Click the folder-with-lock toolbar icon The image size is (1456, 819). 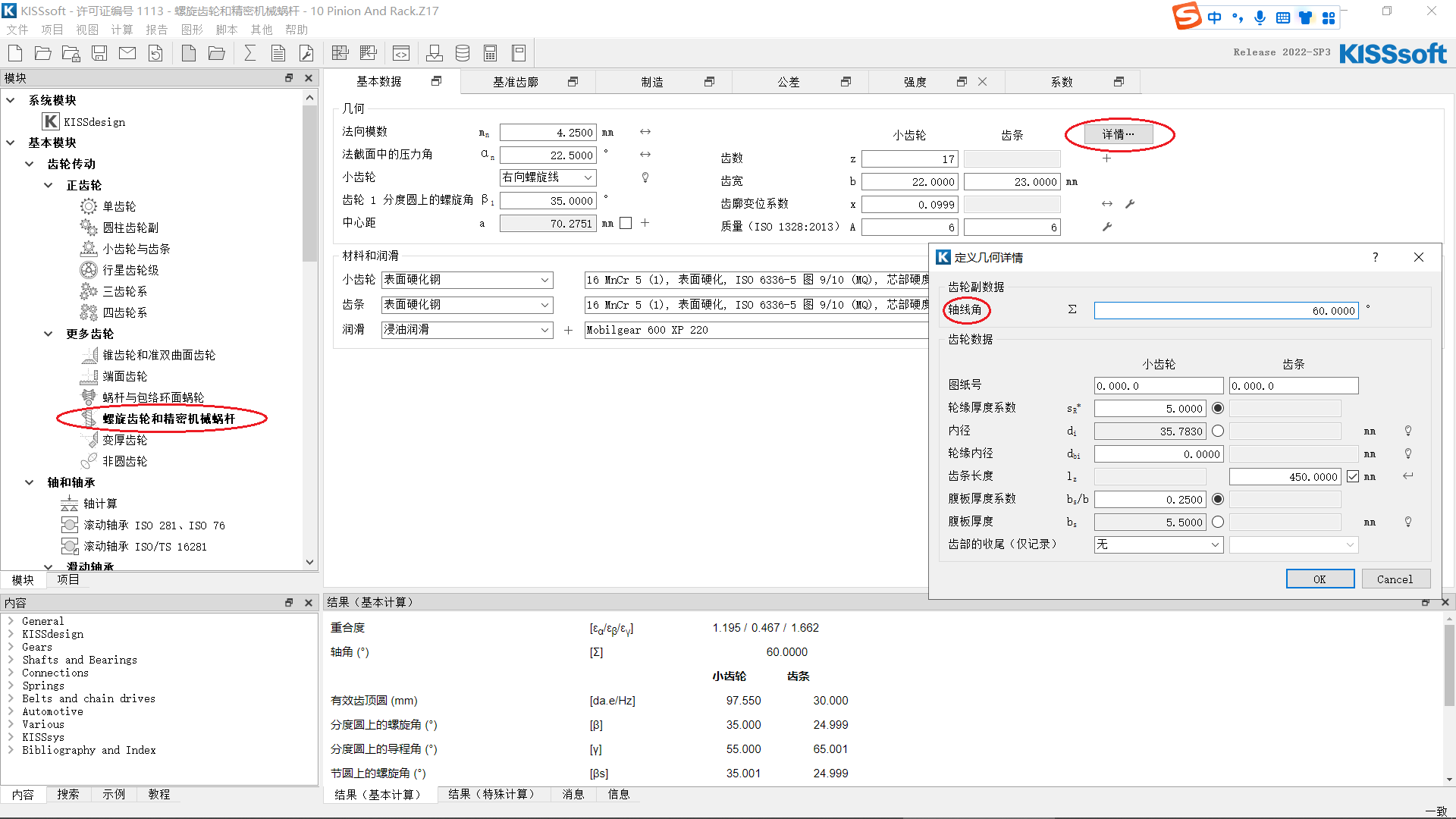click(x=71, y=53)
